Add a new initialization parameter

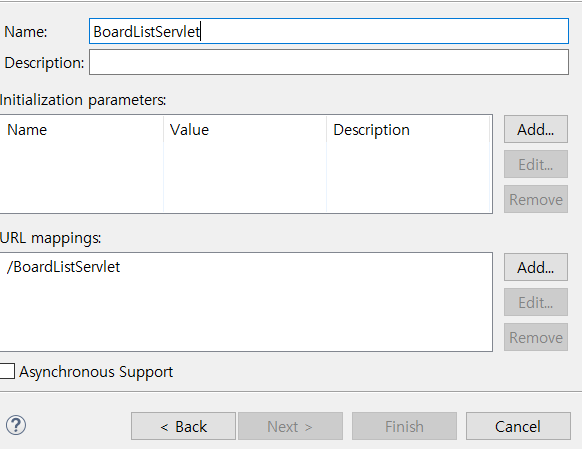pos(536,129)
